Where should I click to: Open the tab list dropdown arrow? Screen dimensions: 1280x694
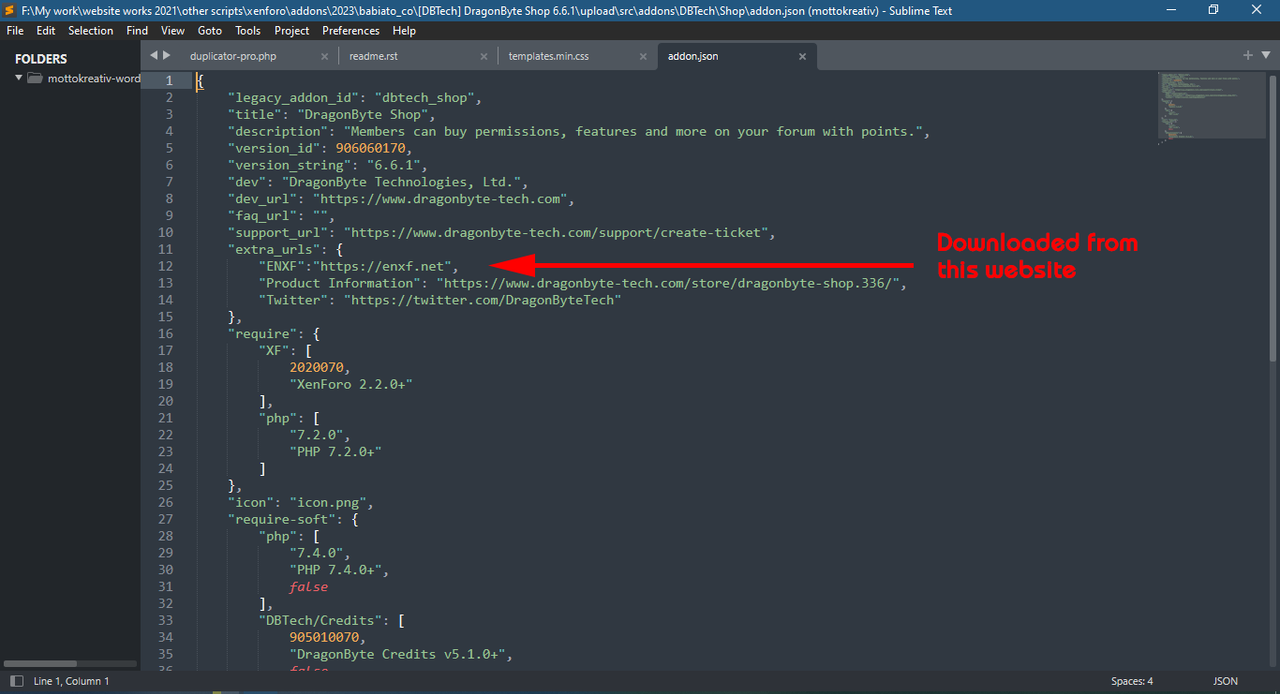coord(1266,55)
